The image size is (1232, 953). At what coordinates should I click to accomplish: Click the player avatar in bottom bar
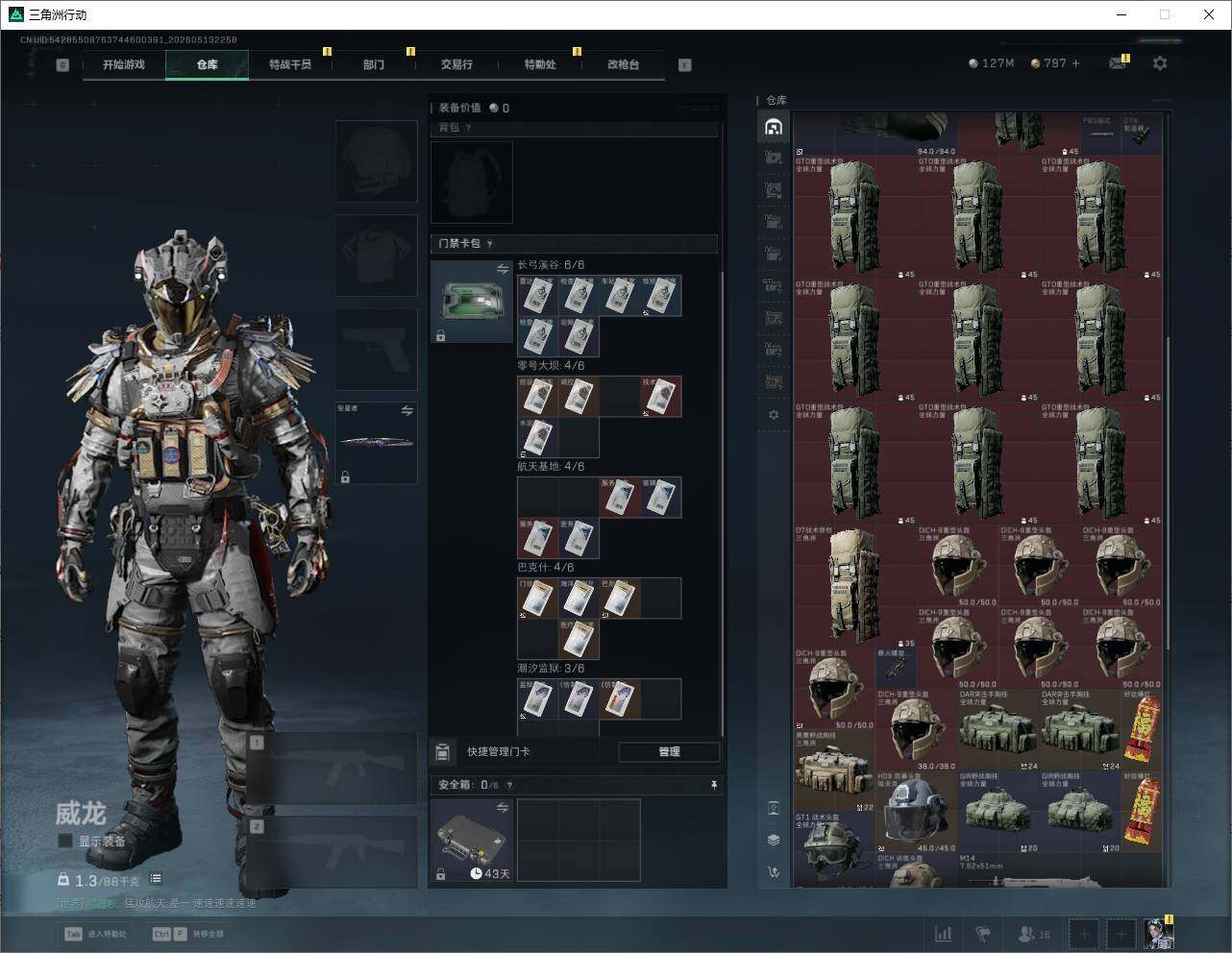click(x=1158, y=933)
